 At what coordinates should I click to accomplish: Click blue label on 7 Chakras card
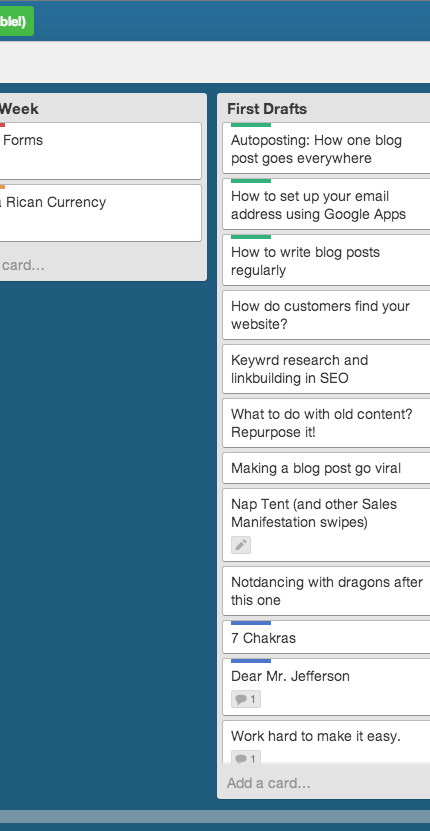(251, 623)
